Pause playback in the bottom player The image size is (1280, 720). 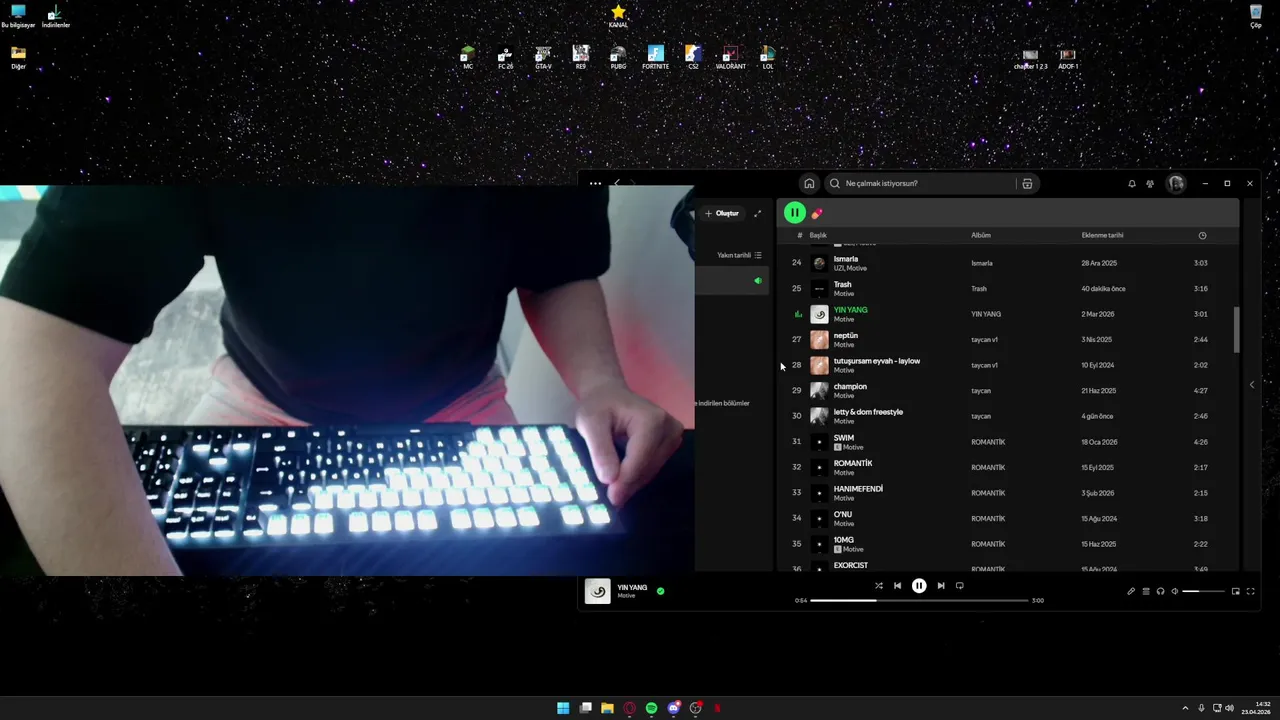tap(919, 586)
